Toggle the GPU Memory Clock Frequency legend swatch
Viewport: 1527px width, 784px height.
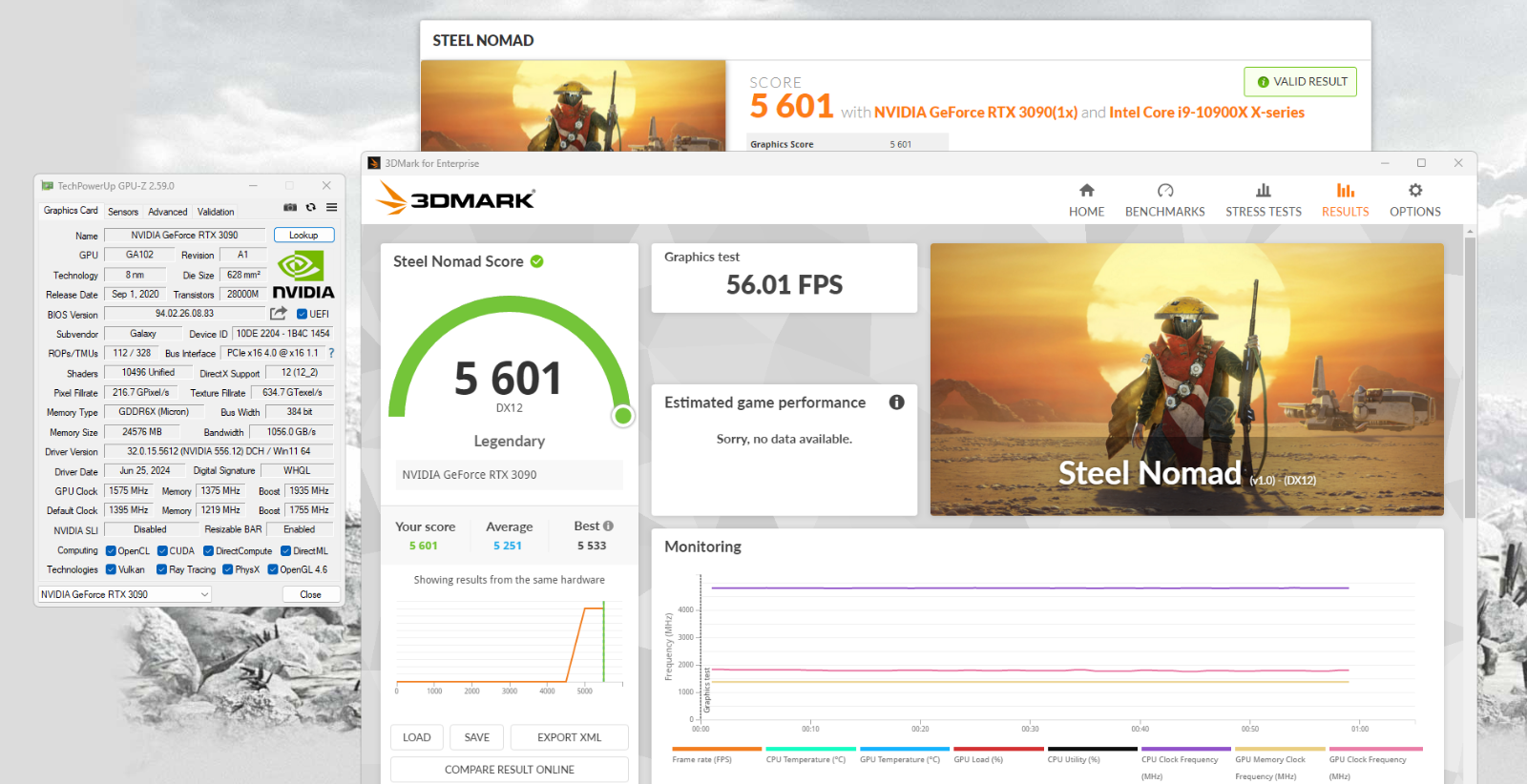point(1280,749)
